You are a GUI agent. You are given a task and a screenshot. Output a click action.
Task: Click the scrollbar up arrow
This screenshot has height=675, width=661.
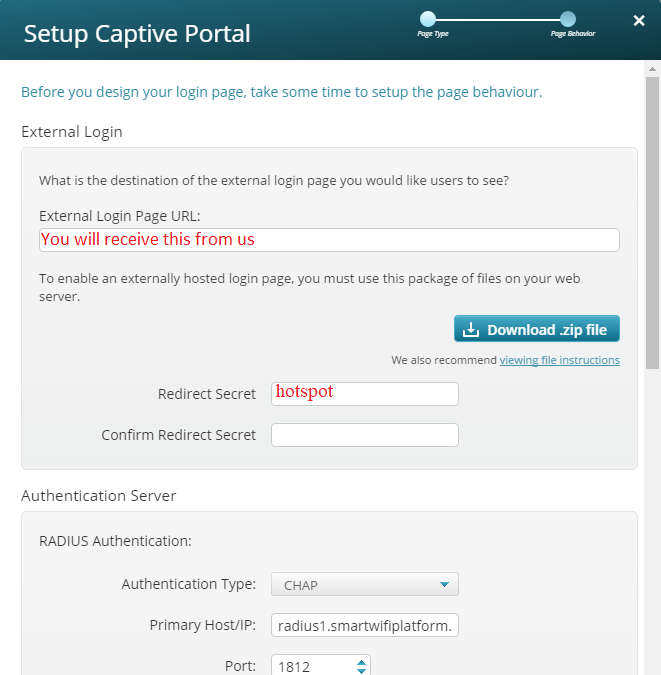(652, 69)
